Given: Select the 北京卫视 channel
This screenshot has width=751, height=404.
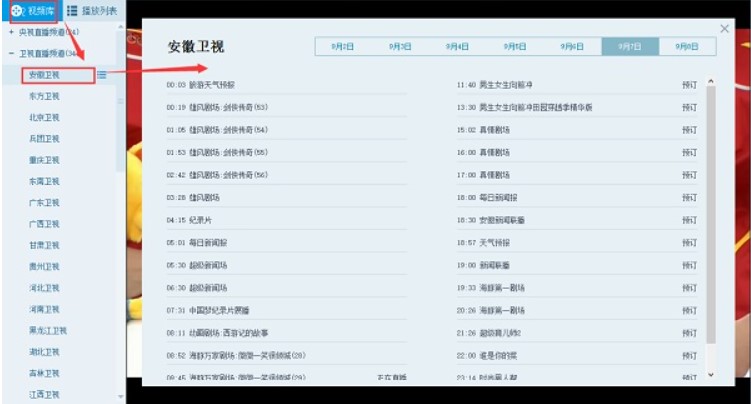Looking at the screenshot, I should click(x=44, y=118).
